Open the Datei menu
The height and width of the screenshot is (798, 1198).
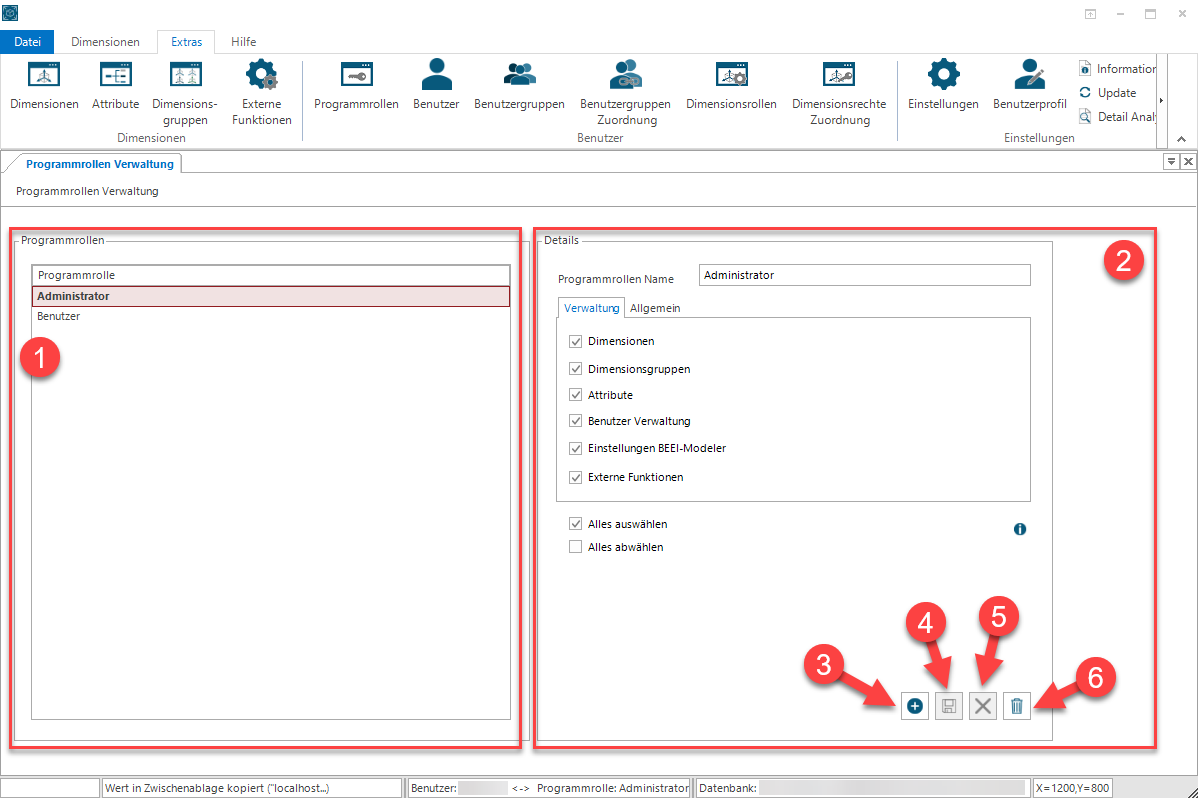tap(28, 42)
